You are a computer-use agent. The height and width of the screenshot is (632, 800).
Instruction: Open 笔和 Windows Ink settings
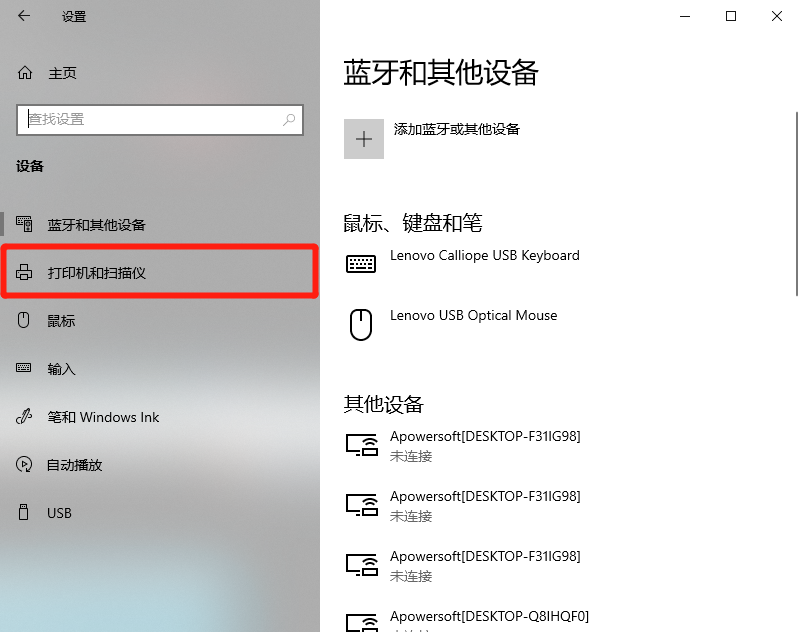coord(103,417)
